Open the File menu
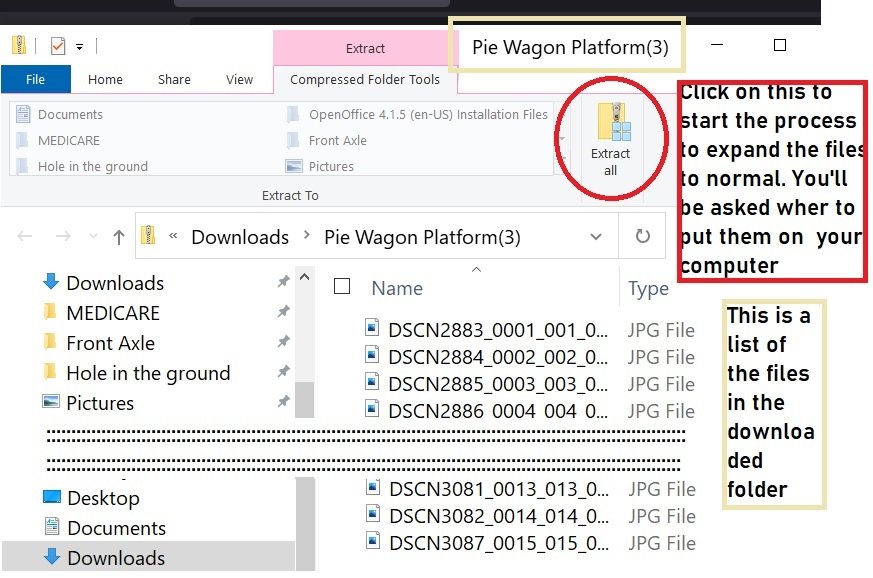 35,79
